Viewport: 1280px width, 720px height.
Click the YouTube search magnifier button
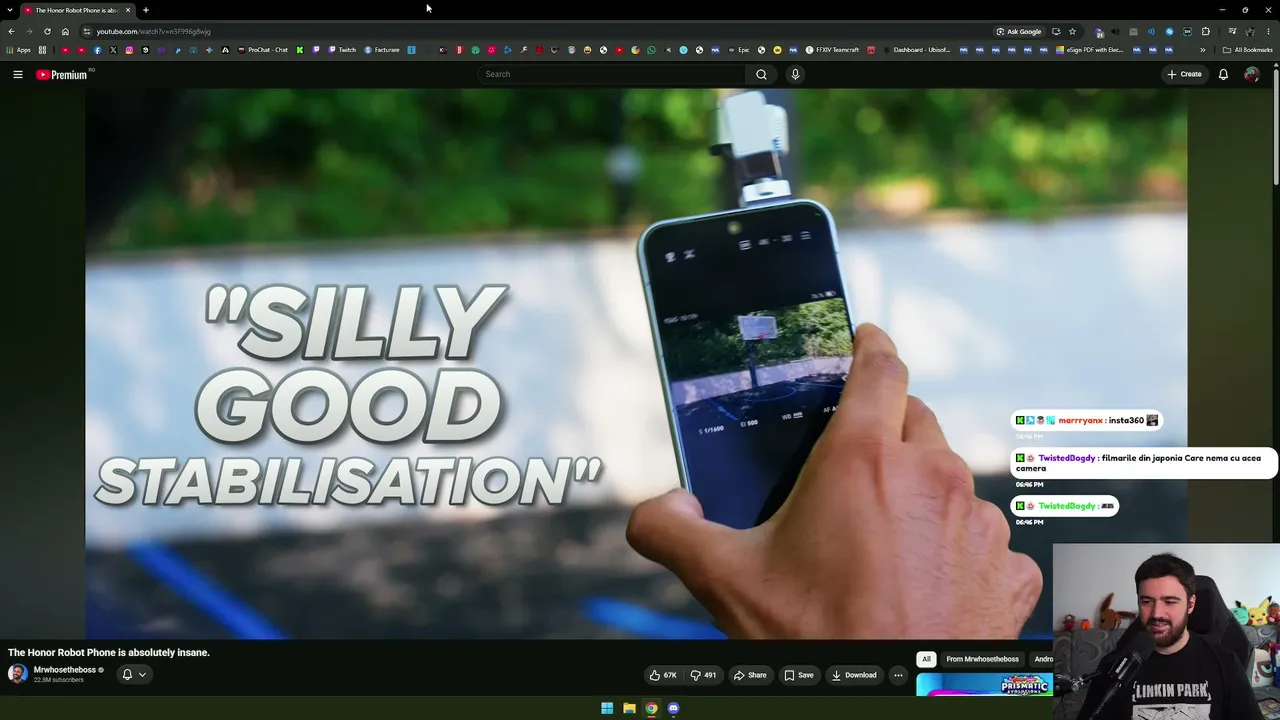[761, 74]
